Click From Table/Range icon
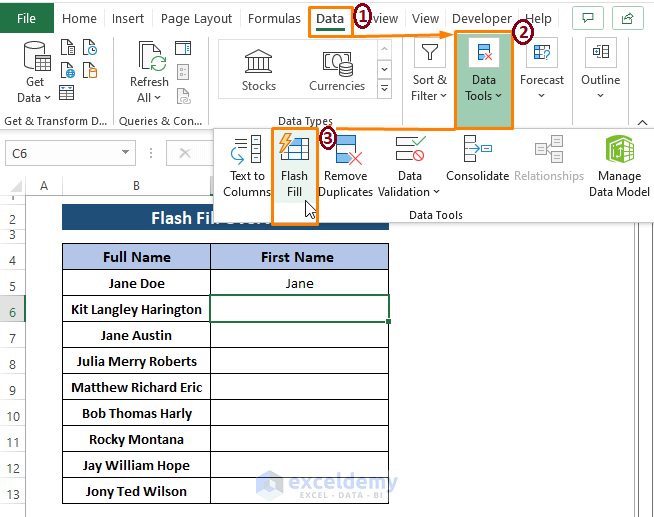 tap(67, 93)
